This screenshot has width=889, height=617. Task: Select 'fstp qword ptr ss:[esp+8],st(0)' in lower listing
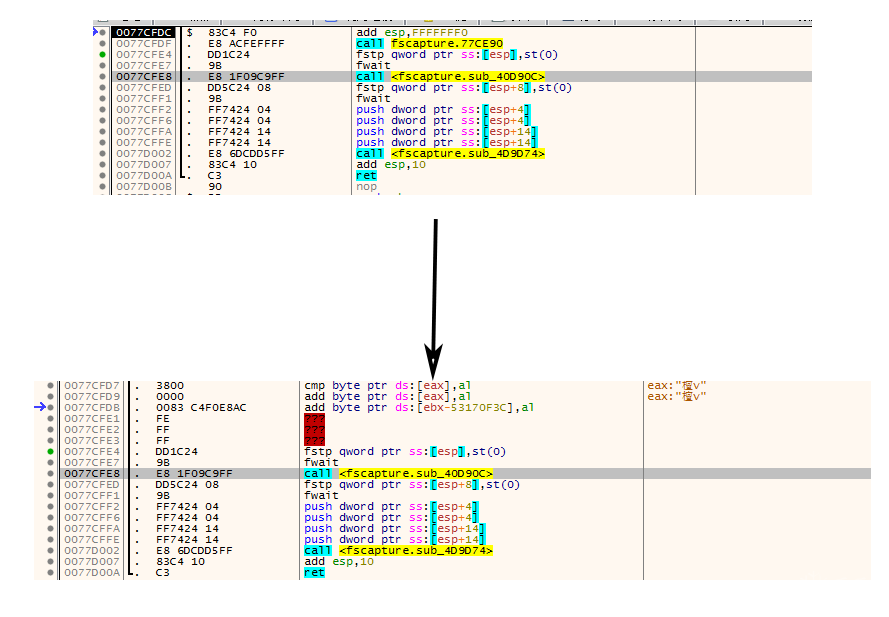[412, 485]
